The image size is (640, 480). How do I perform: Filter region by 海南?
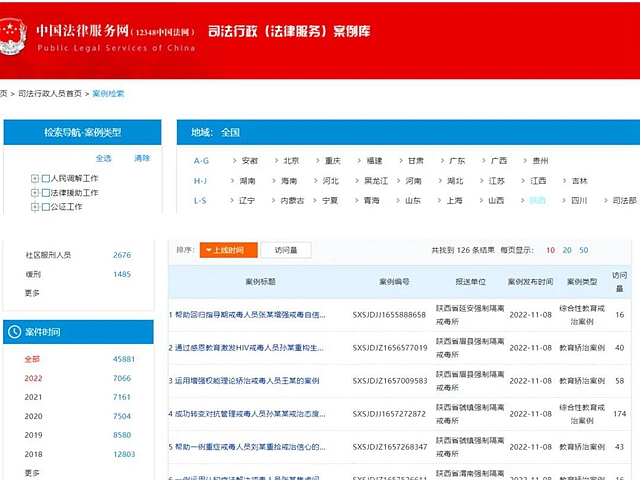(289, 181)
